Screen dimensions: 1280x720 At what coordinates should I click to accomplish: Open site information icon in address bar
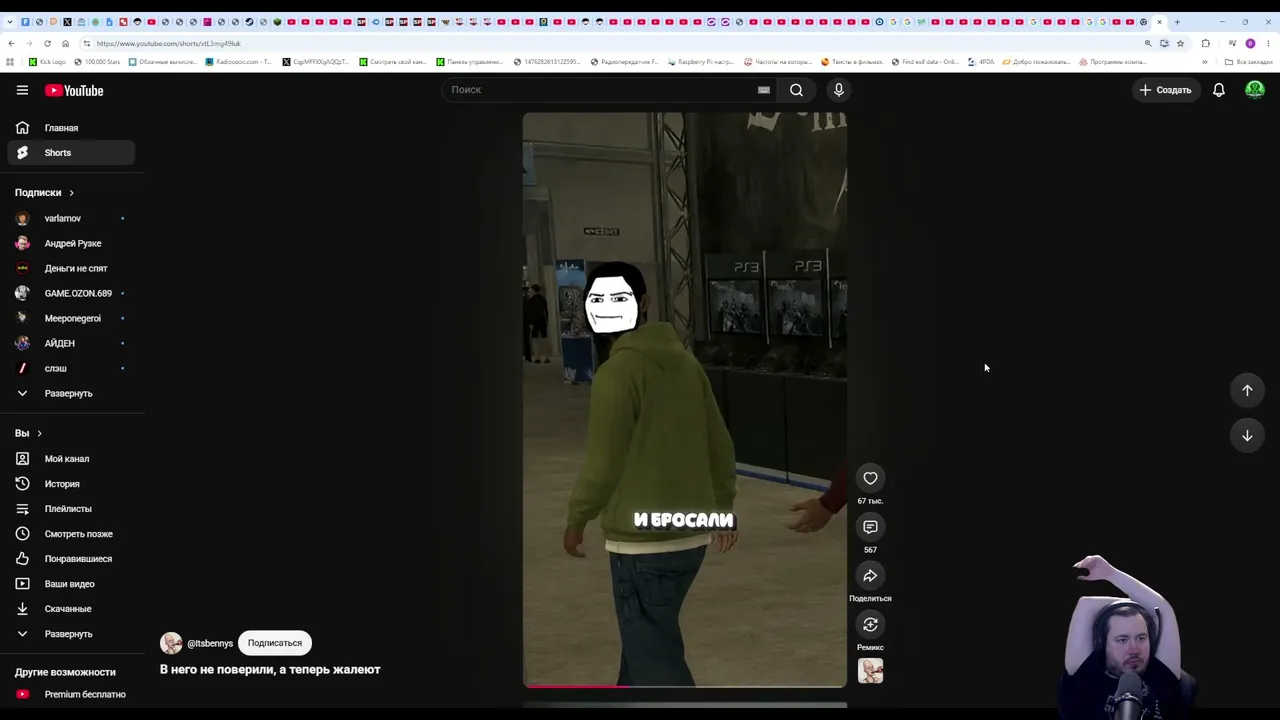pyautogui.click(x=87, y=44)
